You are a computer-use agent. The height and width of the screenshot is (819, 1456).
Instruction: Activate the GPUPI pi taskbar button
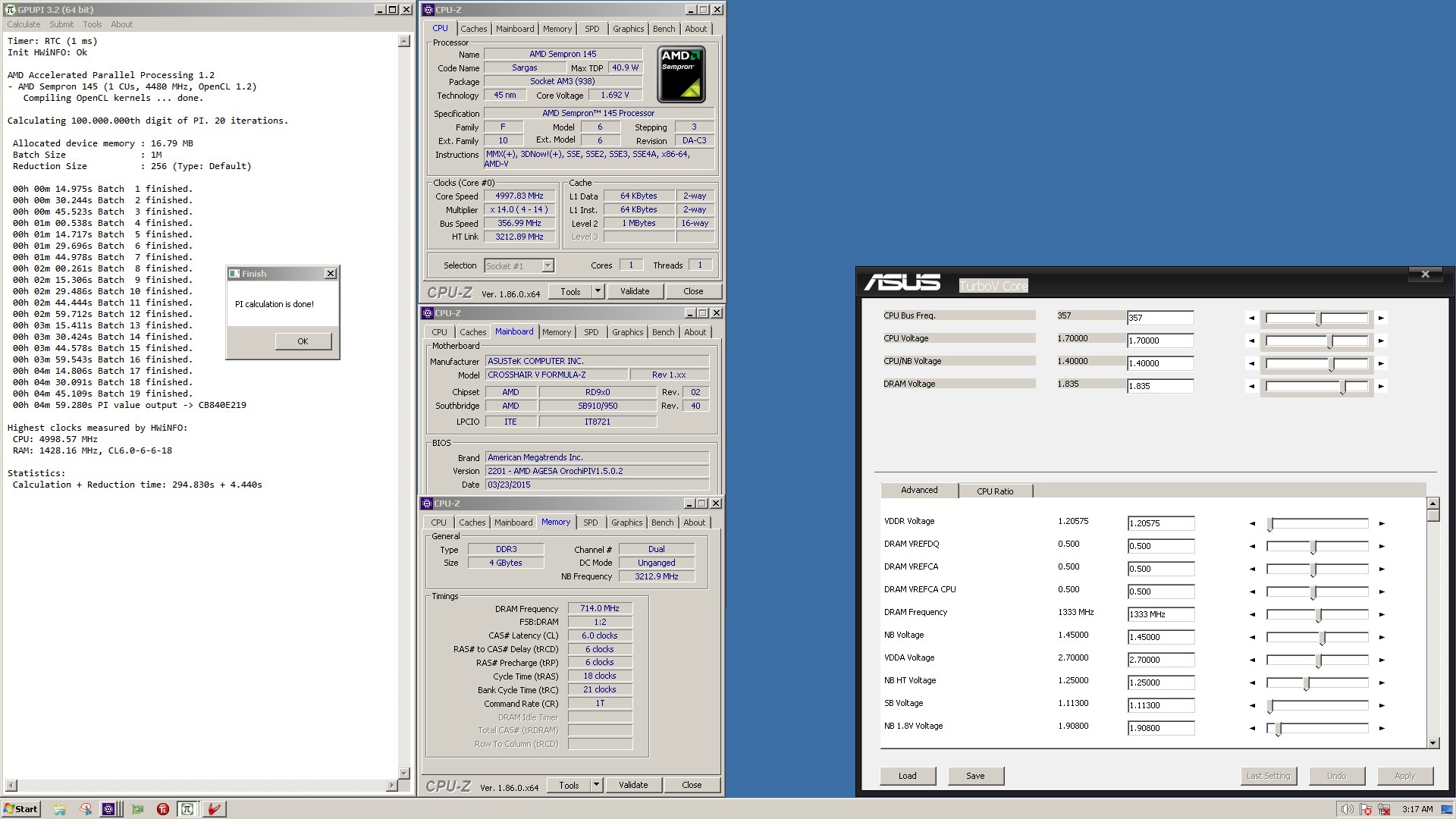(x=187, y=809)
